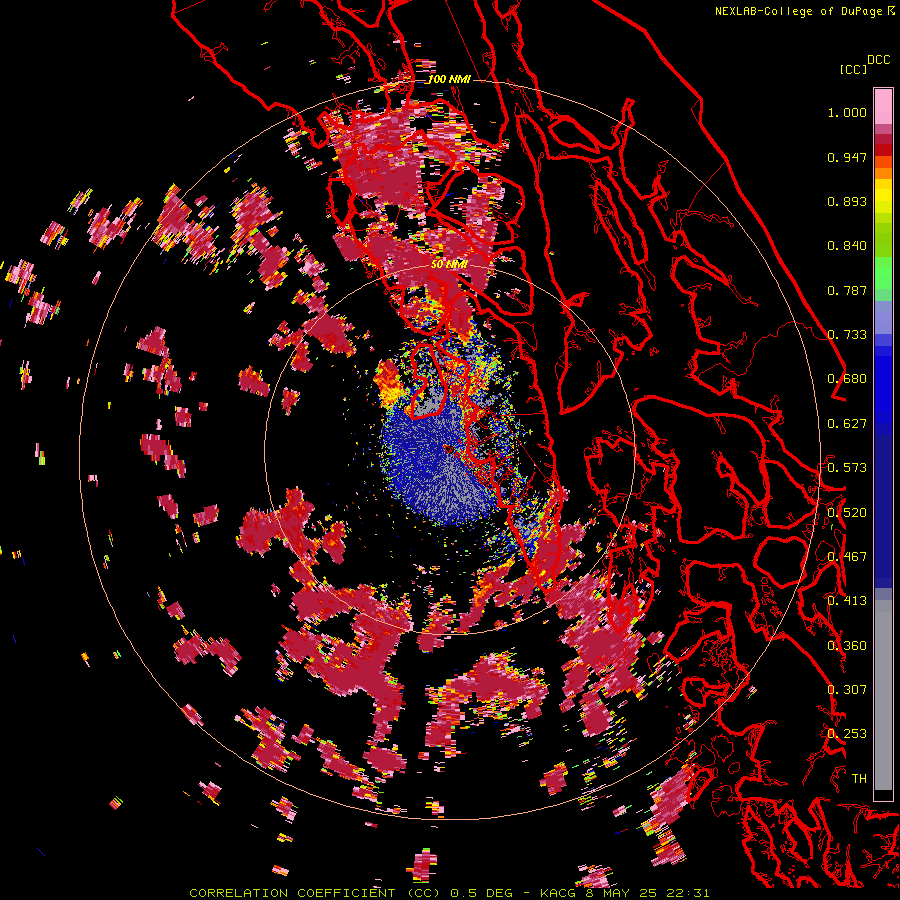900x900 pixels.
Task: Click the 0.520 scale value
Action: point(847,513)
